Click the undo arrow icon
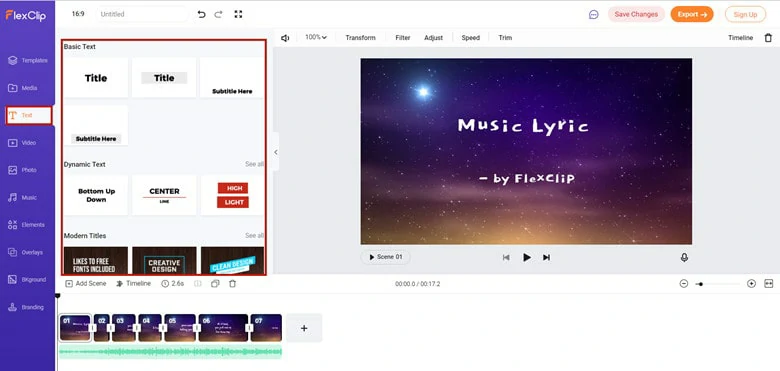The height and width of the screenshot is (371, 780). [x=201, y=14]
